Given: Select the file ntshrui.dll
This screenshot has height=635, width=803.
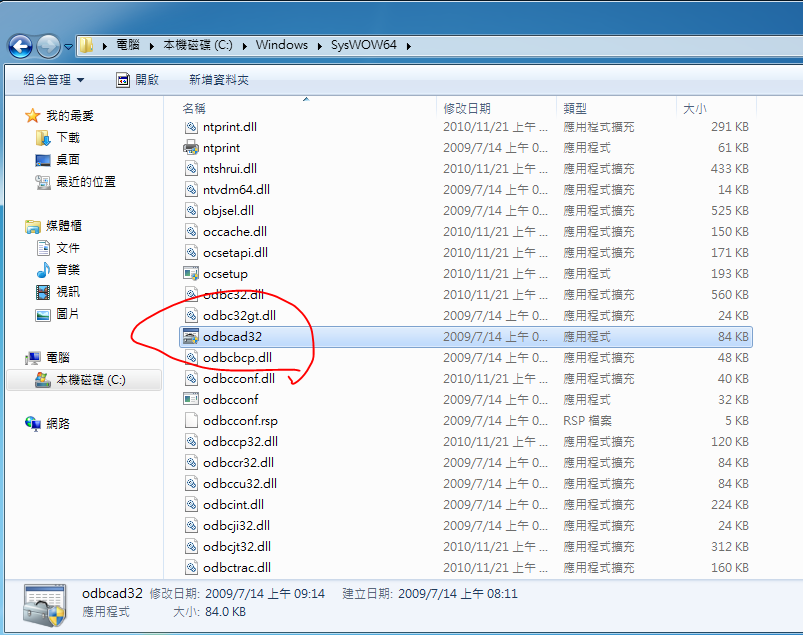Looking at the screenshot, I should [x=230, y=168].
